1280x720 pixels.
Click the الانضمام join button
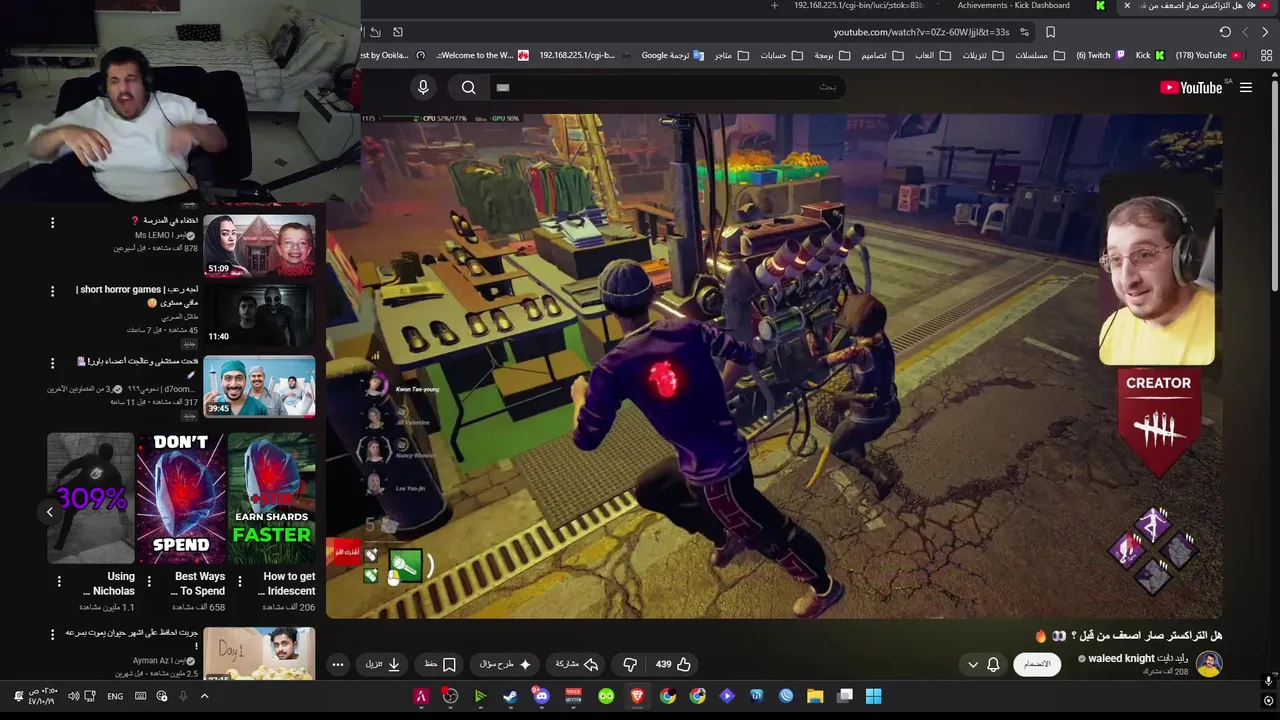coord(1037,664)
